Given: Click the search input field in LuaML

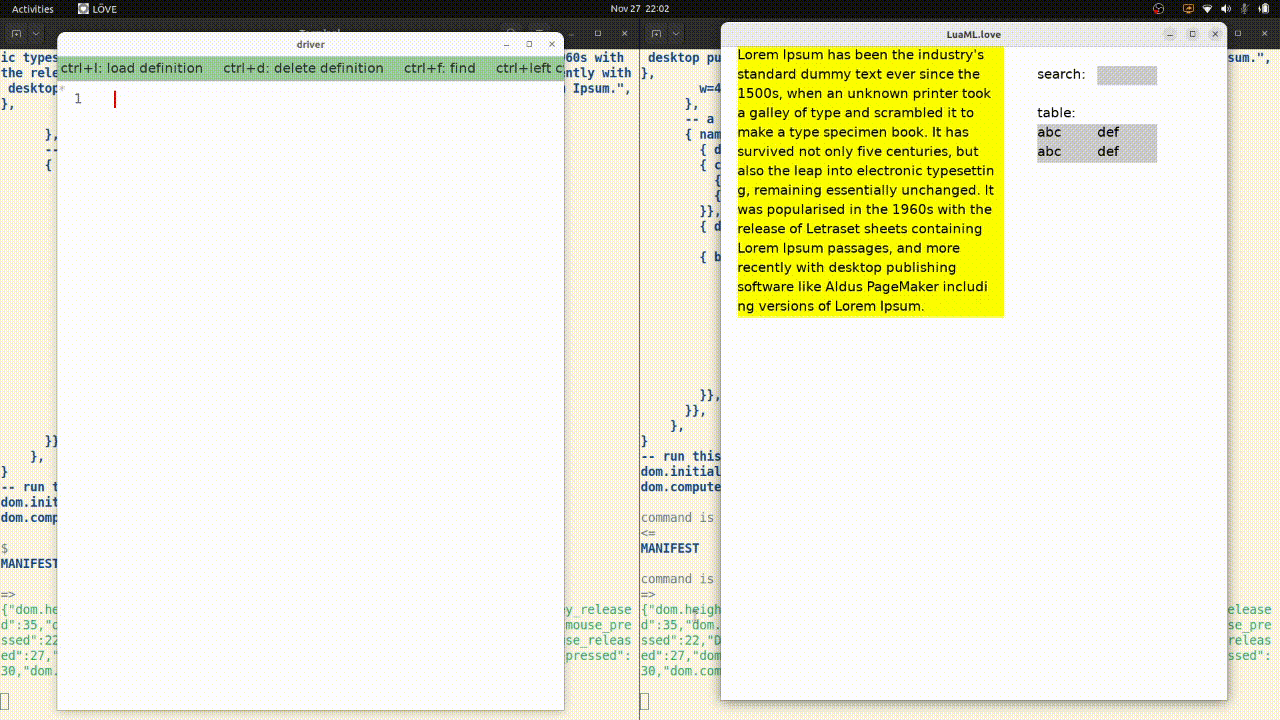Looking at the screenshot, I should (1126, 75).
